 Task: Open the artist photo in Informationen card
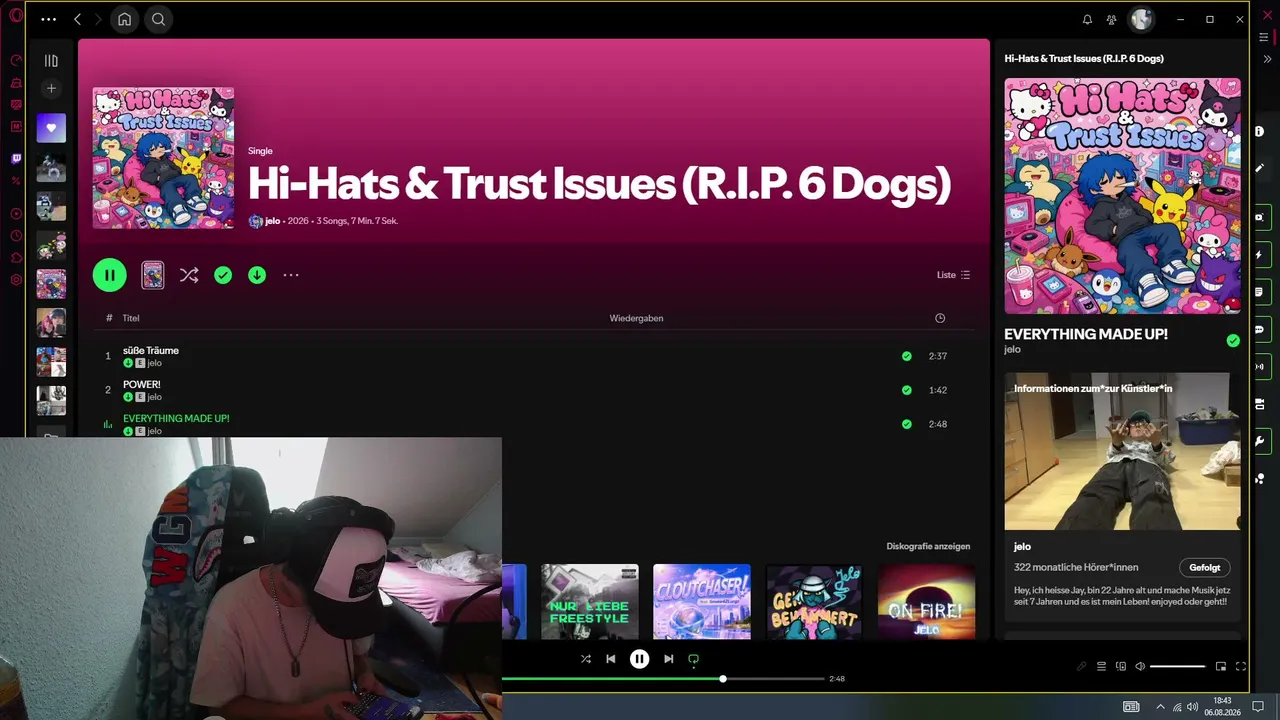click(1123, 451)
